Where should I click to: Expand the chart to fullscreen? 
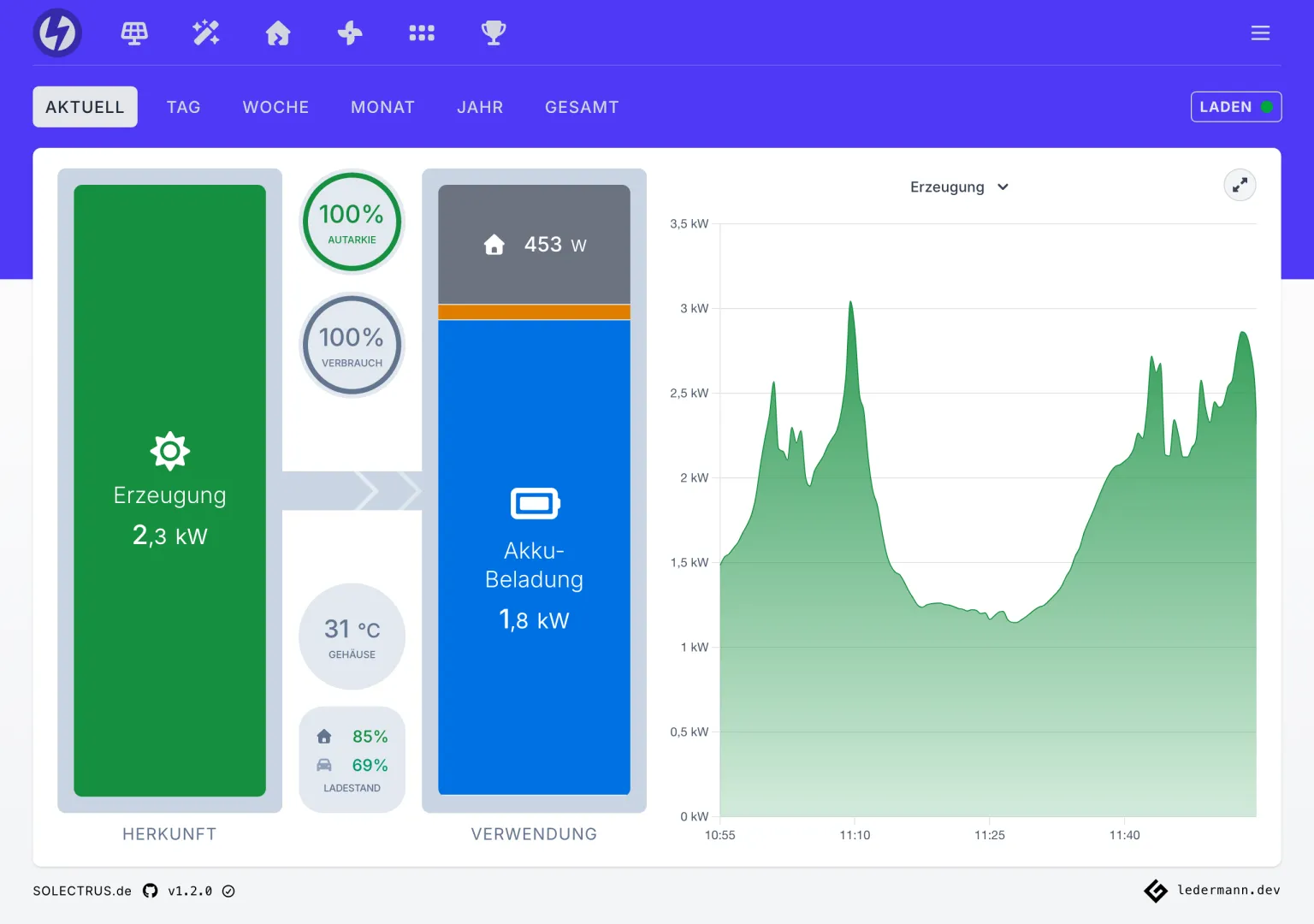1240,185
